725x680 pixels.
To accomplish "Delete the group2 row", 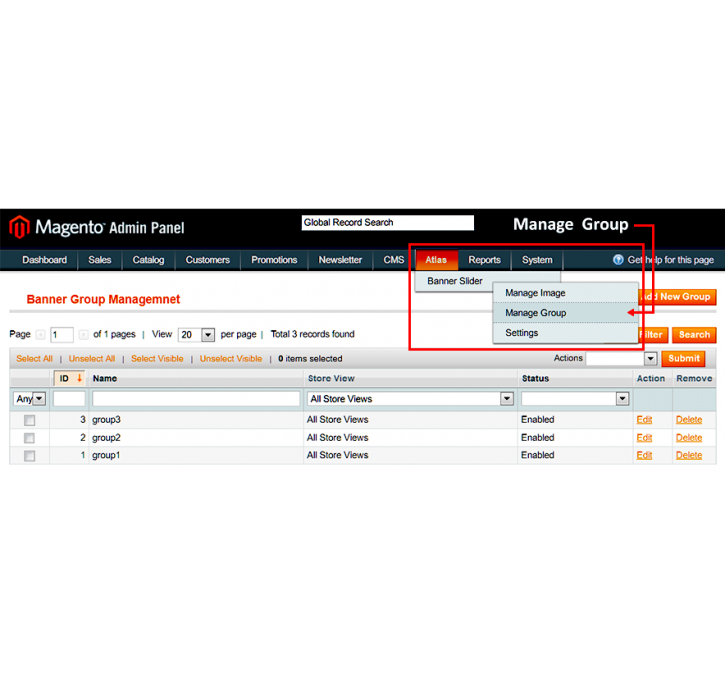I will tap(689, 438).
